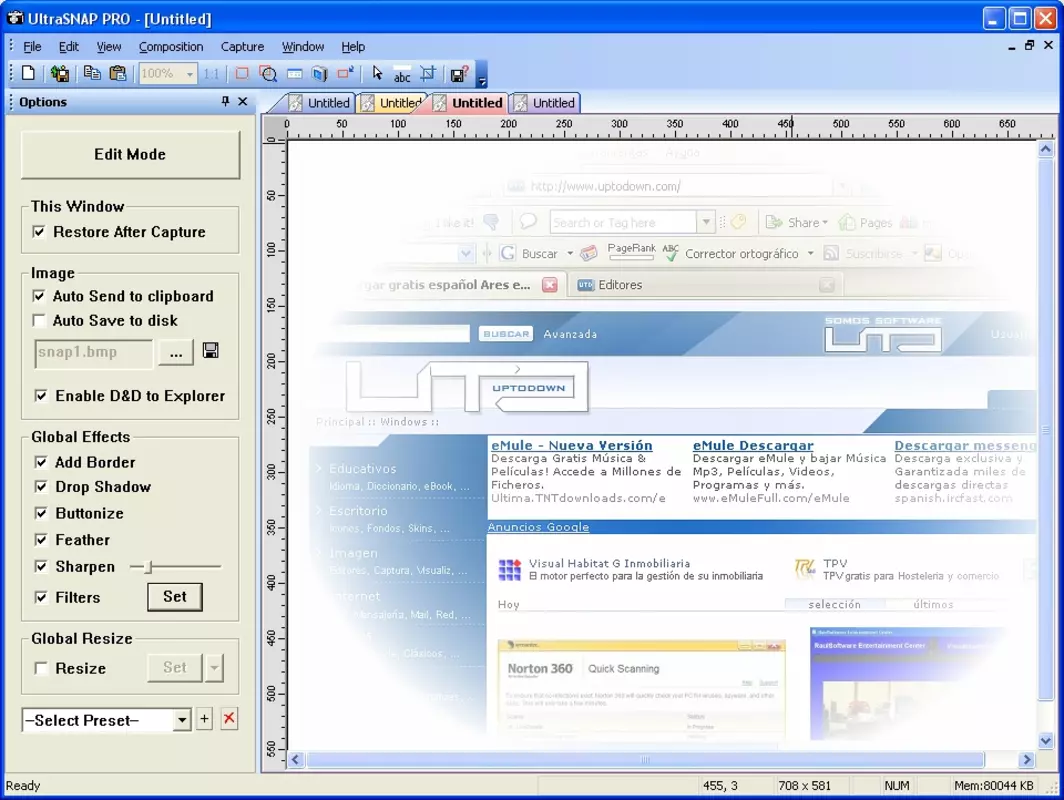
Task: Open the arrow next to Resize Set
Action: [214, 668]
